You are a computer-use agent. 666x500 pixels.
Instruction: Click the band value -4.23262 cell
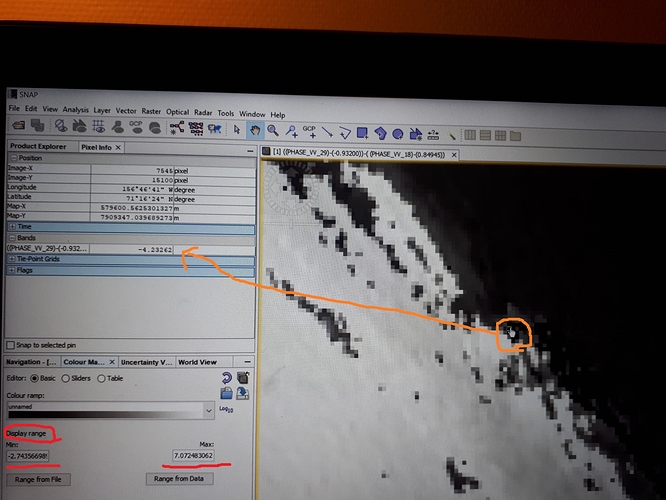[x=131, y=249]
